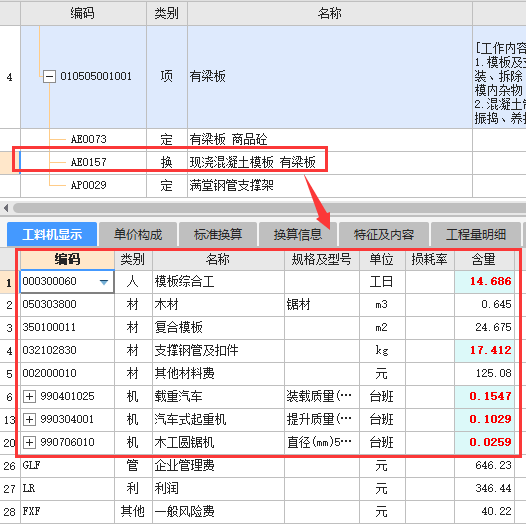Image resolution: width=526 pixels, height=529 pixels.
Task: Click the 损耗率 column header
Action: pyautogui.click(x=430, y=259)
